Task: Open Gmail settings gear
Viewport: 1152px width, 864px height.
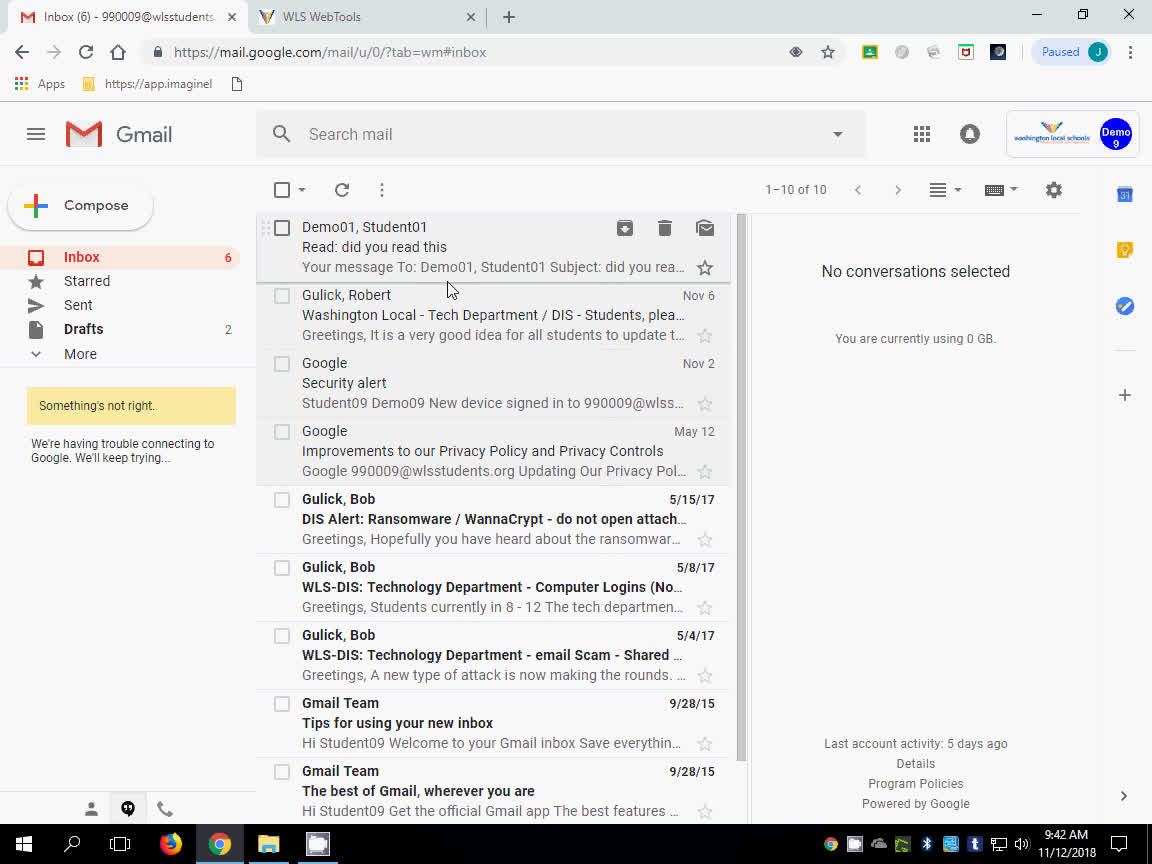Action: point(1053,189)
